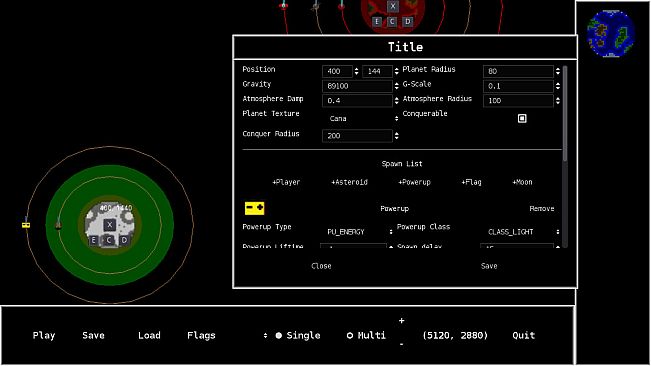Click Load in the bottom bar
This screenshot has width=651, height=366.
coord(149,335)
